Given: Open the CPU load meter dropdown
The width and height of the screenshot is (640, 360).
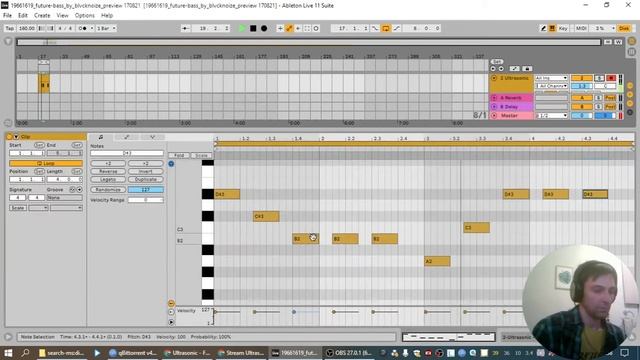Looking at the screenshot, I should (x=613, y=28).
